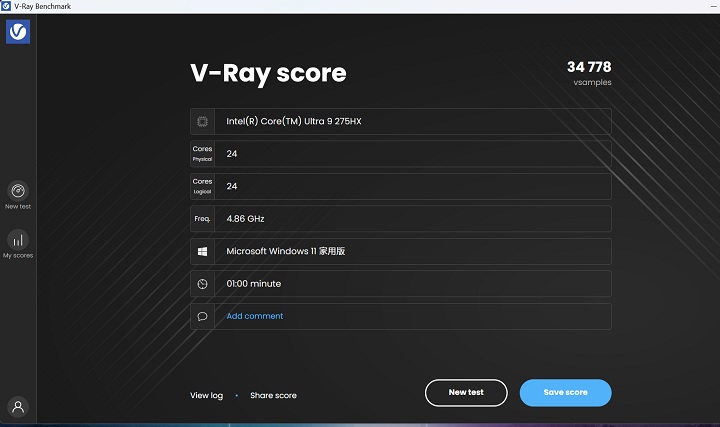Click the Microsoft Windows 11 text
The image size is (720, 427).
point(286,251)
